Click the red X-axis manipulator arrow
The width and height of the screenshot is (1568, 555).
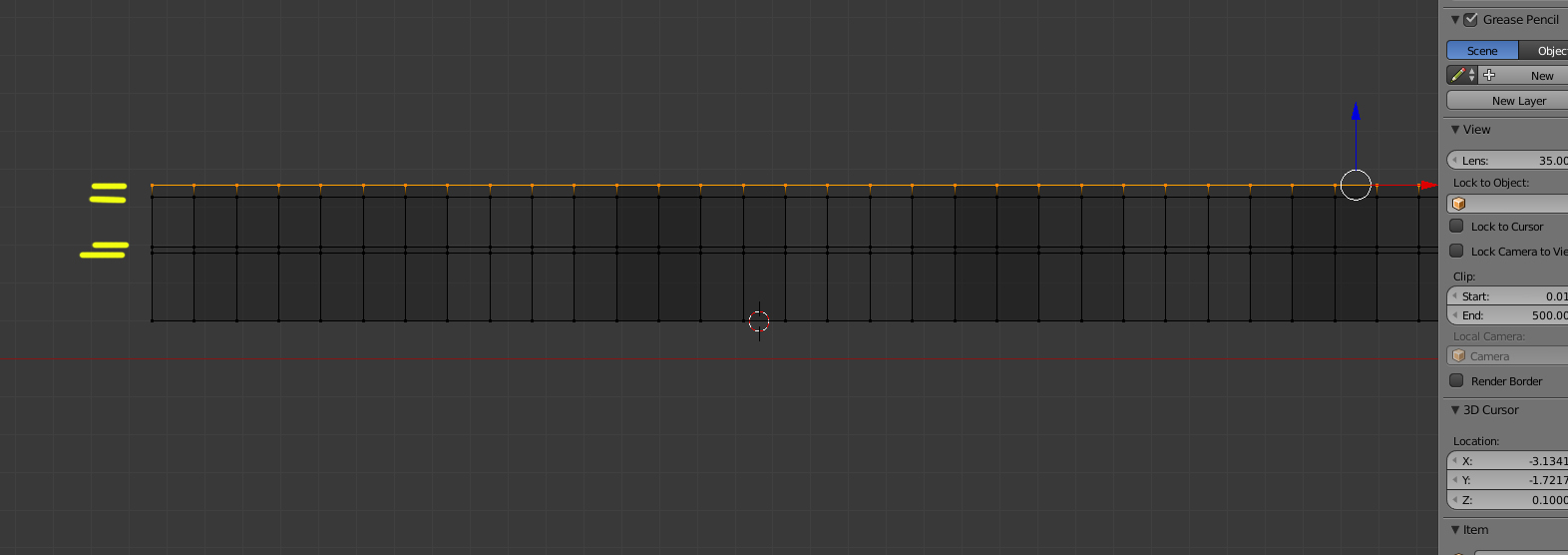tap(1428, 185)
